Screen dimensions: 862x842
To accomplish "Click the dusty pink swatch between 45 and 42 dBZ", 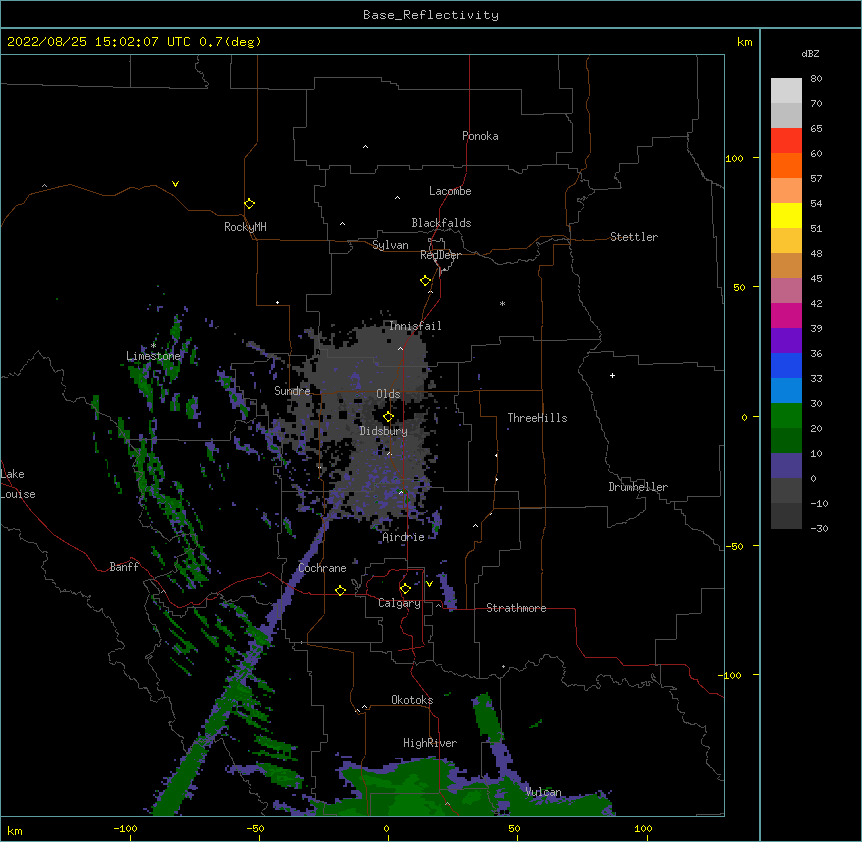I will (786, 291).
